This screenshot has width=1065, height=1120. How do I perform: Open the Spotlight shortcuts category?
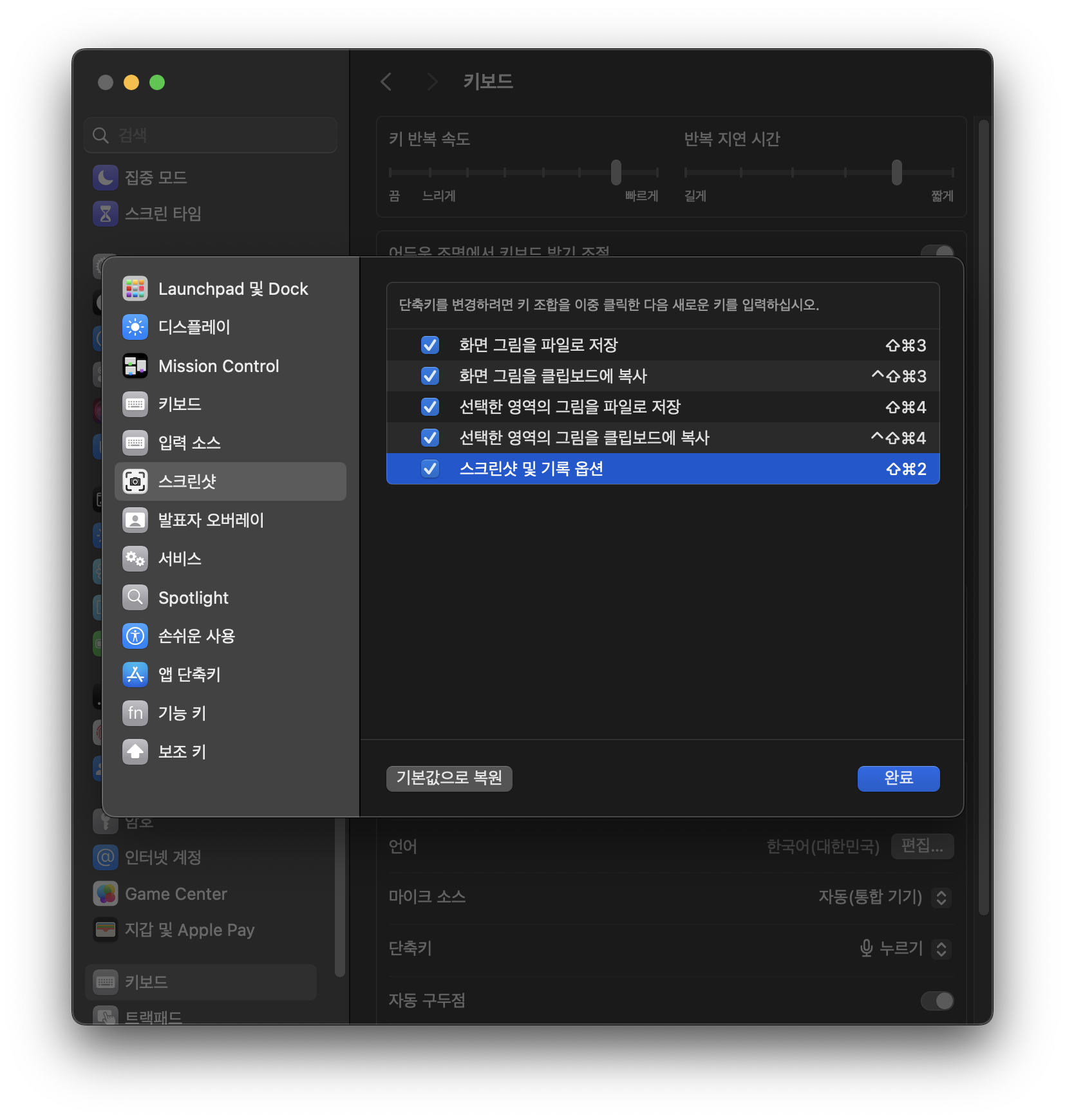(193, 597)
